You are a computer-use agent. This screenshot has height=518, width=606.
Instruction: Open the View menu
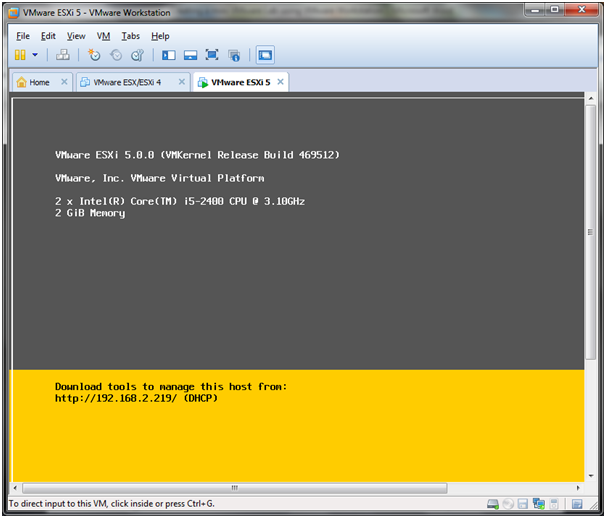76,36
